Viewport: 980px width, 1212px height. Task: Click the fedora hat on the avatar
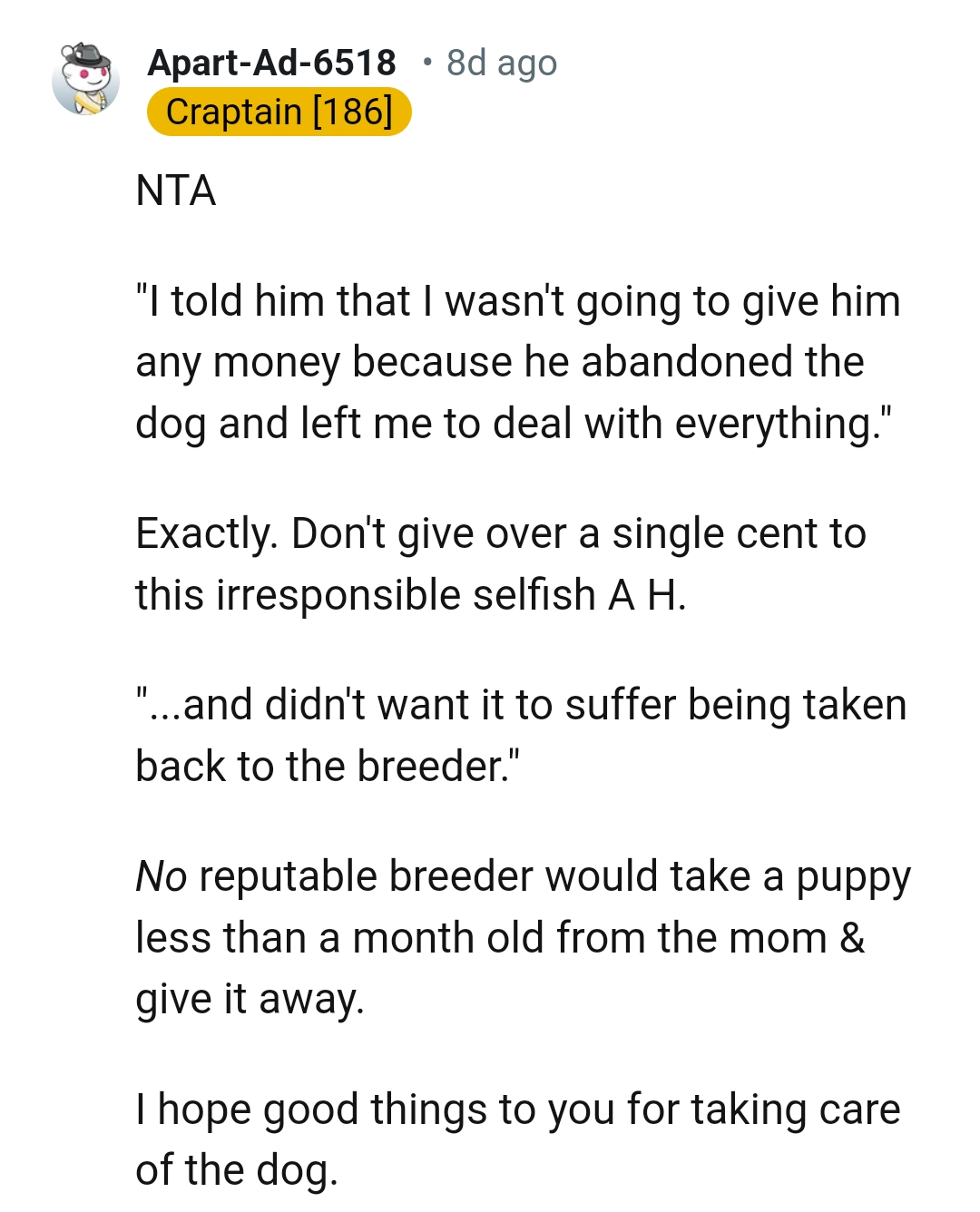click(88, 56)
